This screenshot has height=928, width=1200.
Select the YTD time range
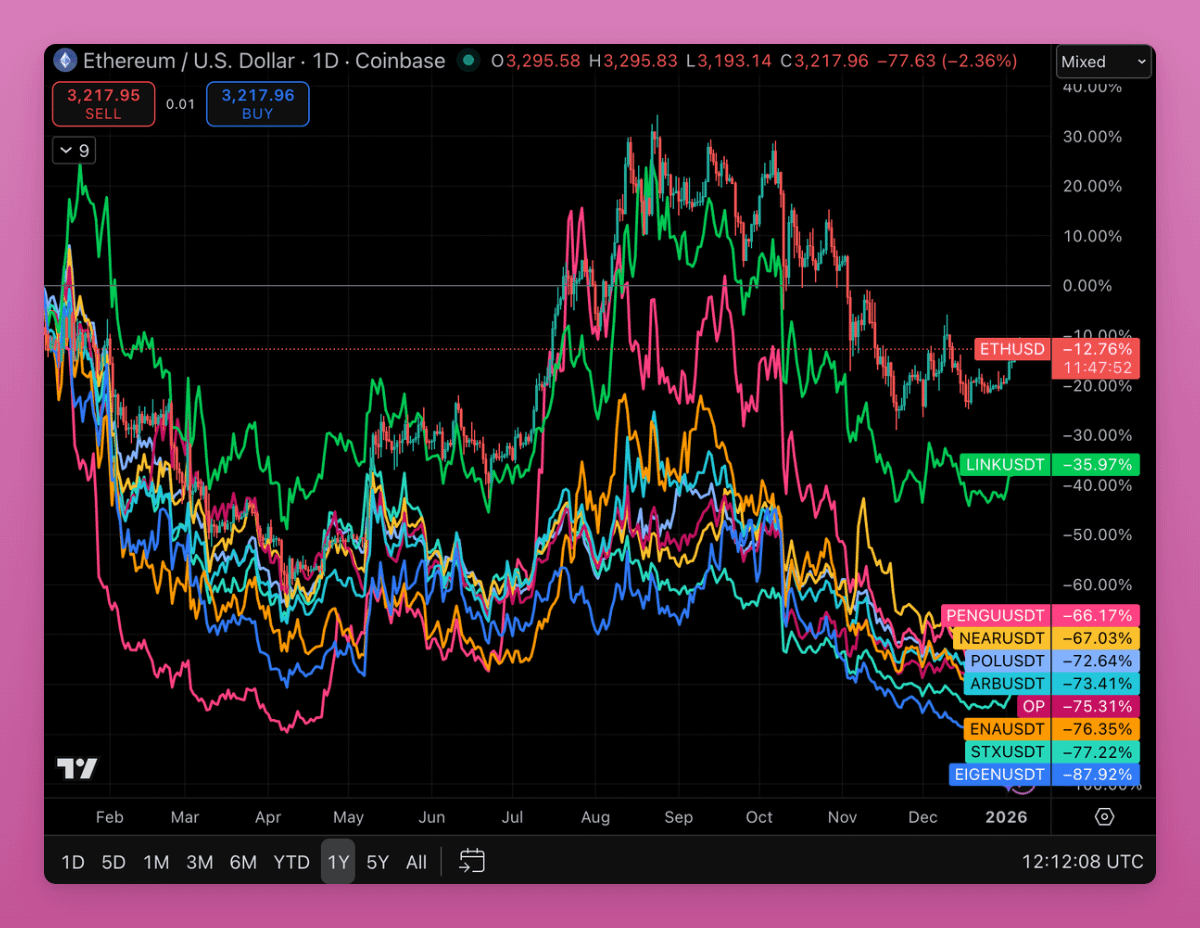291,862
